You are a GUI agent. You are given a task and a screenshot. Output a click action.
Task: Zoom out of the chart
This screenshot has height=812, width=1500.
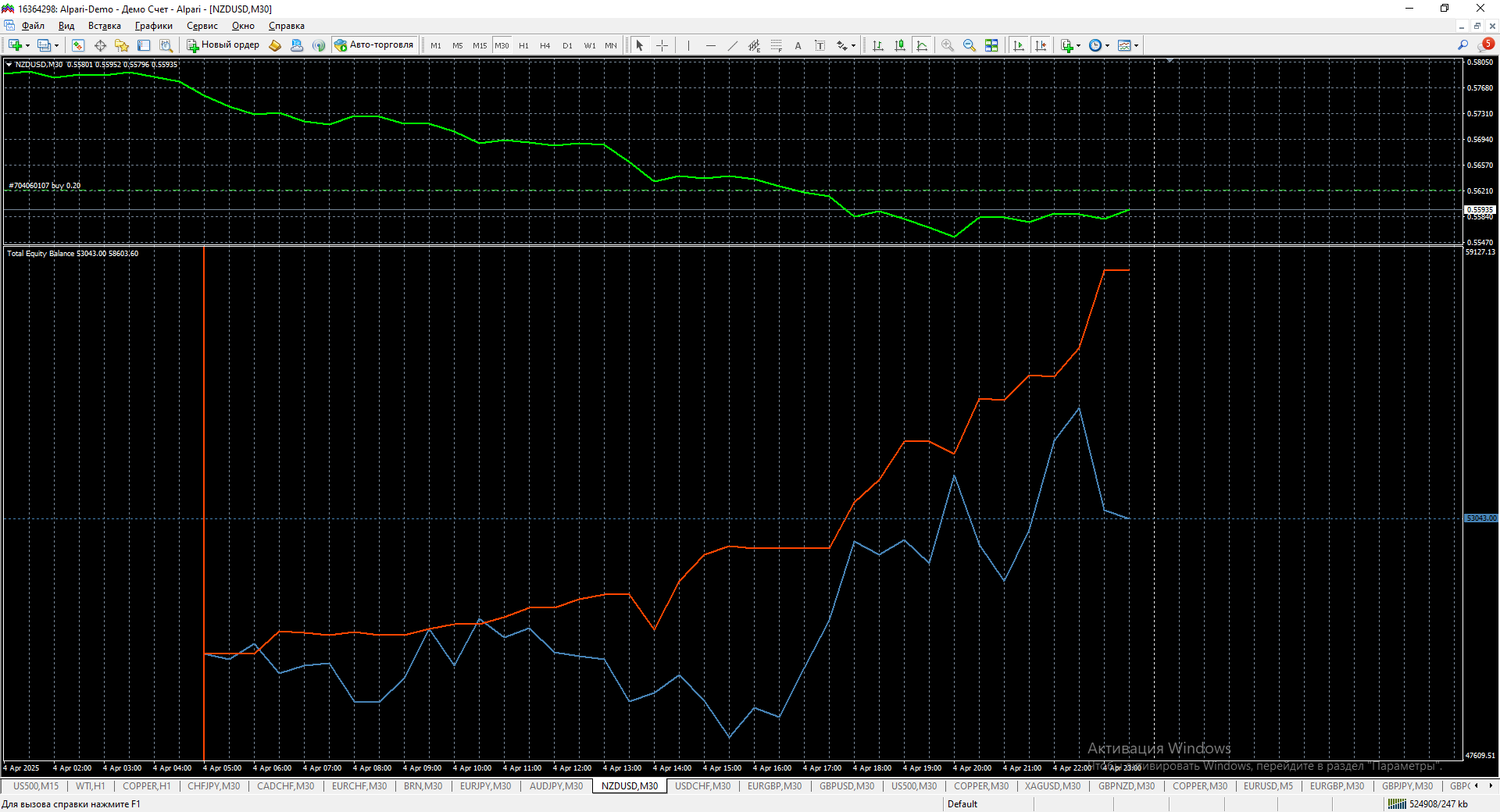(970, 45)
